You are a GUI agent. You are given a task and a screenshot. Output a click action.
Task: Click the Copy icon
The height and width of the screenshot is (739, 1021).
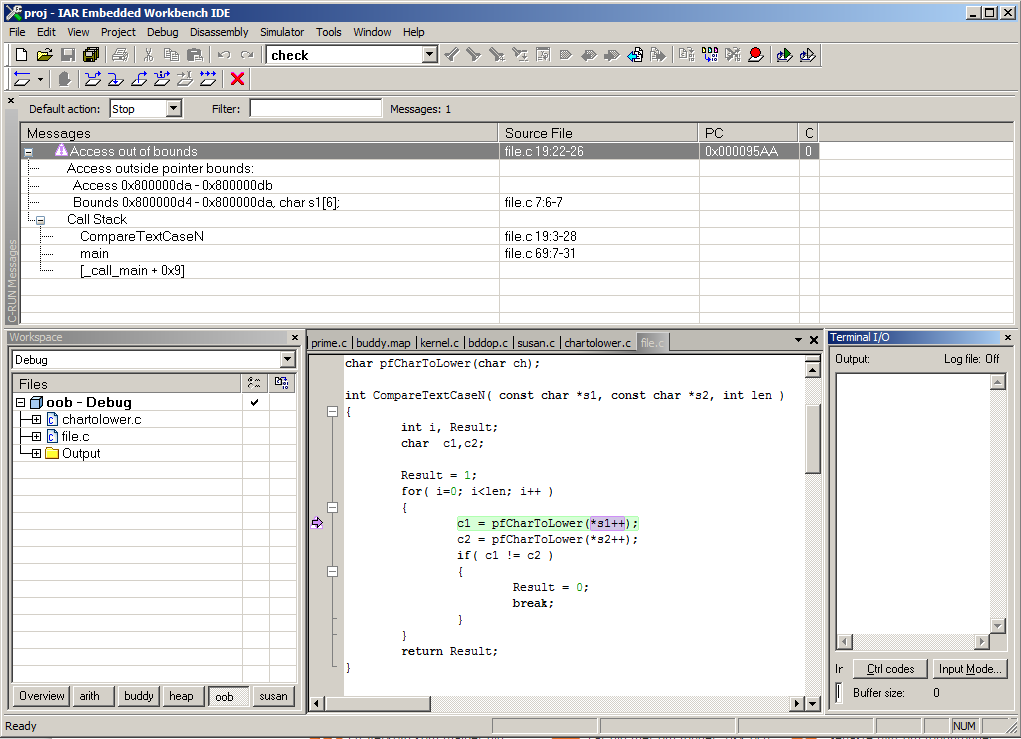coord(171,55)
